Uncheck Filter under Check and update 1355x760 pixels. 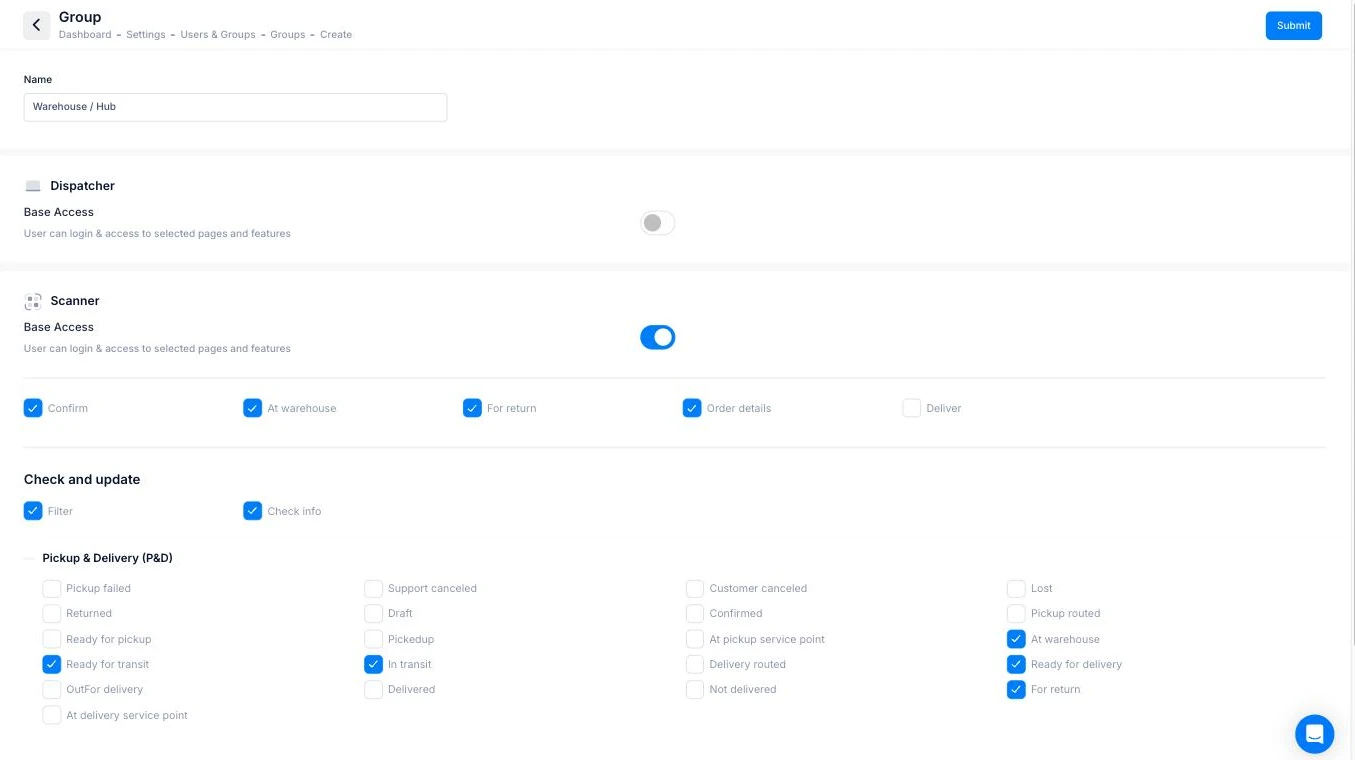33,511
